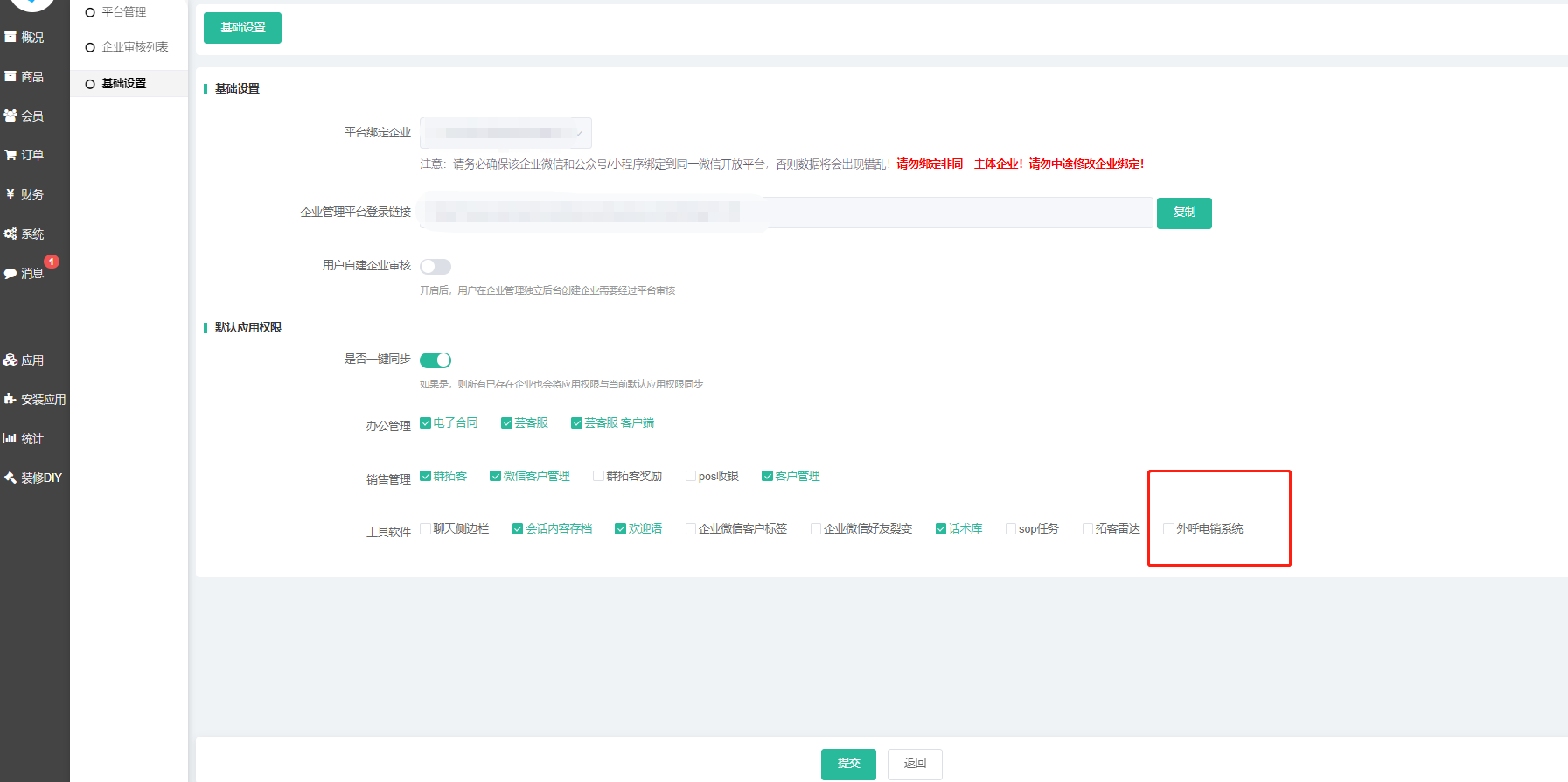Uncheck the 客户管理 checkbox
Screen dimensions: 1568x782
point(768,476)
